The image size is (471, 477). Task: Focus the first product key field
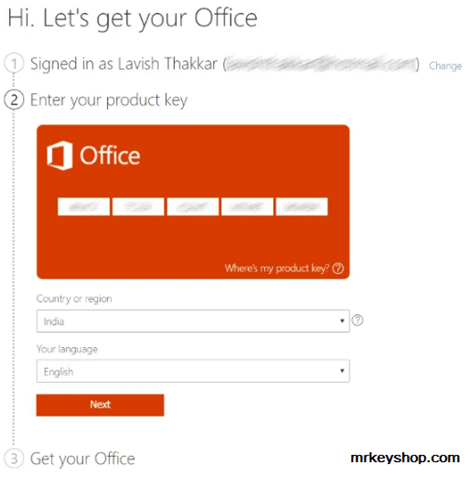click(84, 207)
